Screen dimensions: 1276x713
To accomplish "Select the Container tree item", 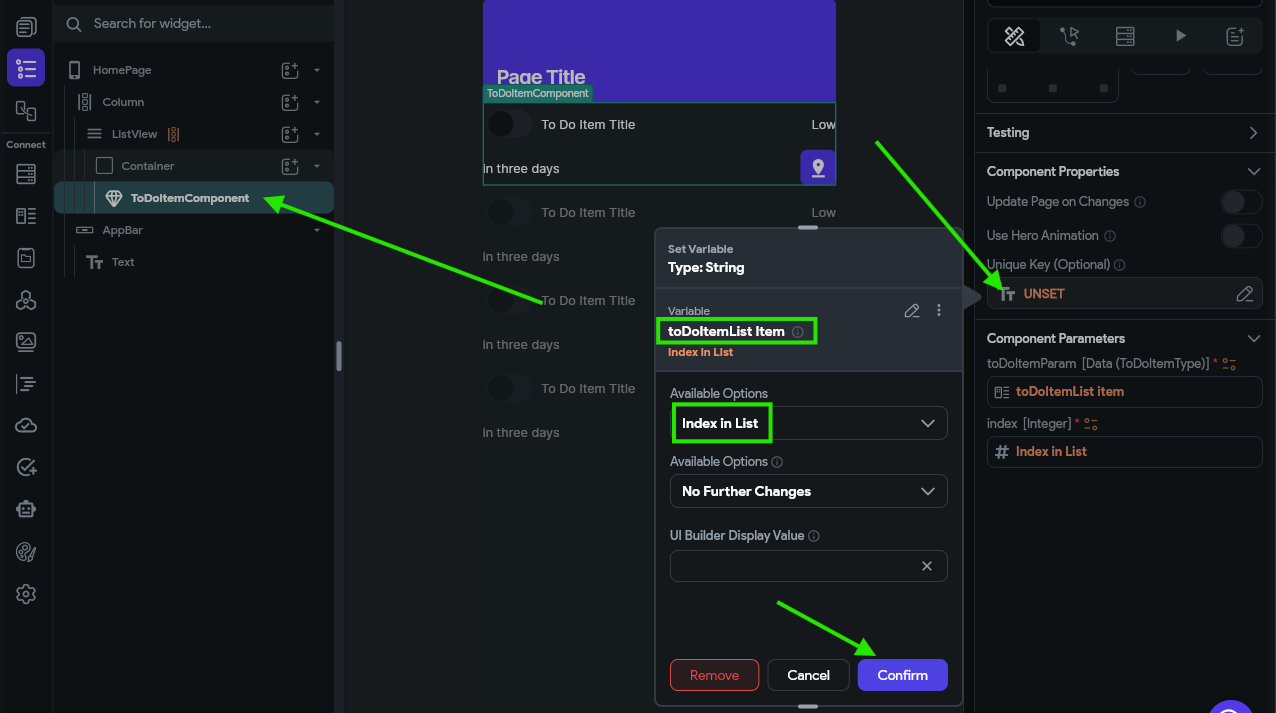I will 194,166.
